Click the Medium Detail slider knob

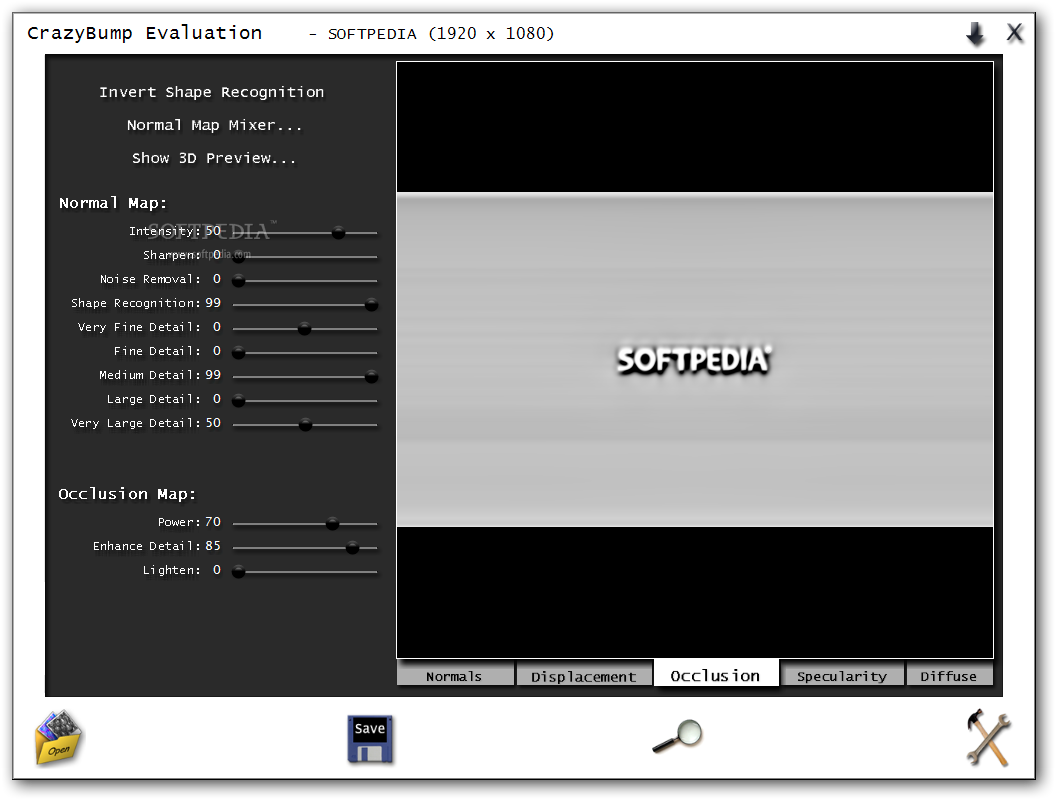coord(371,377)
